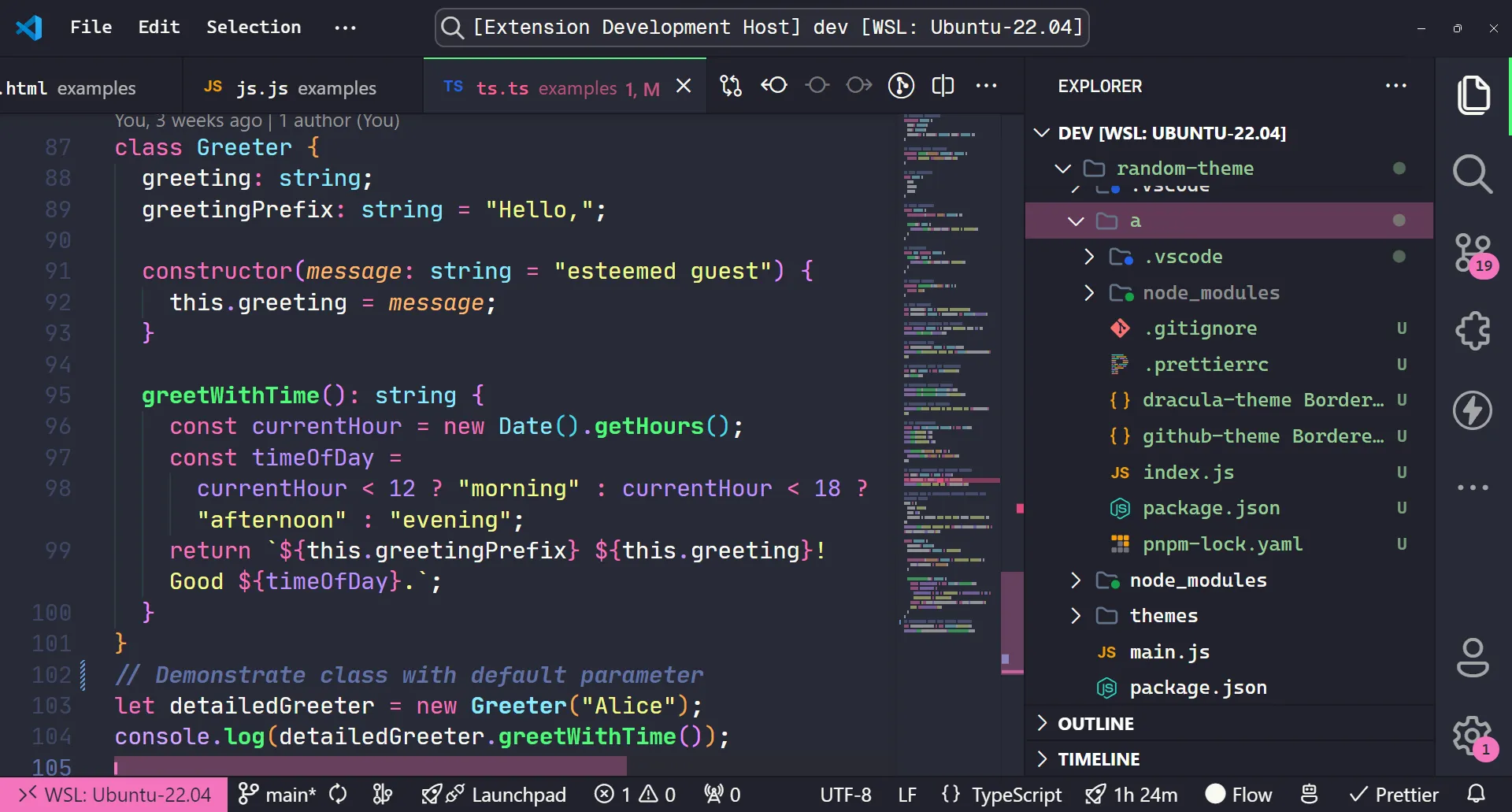
Task: Expand the OUTLINE section
Action: (x=1228, y=724)
